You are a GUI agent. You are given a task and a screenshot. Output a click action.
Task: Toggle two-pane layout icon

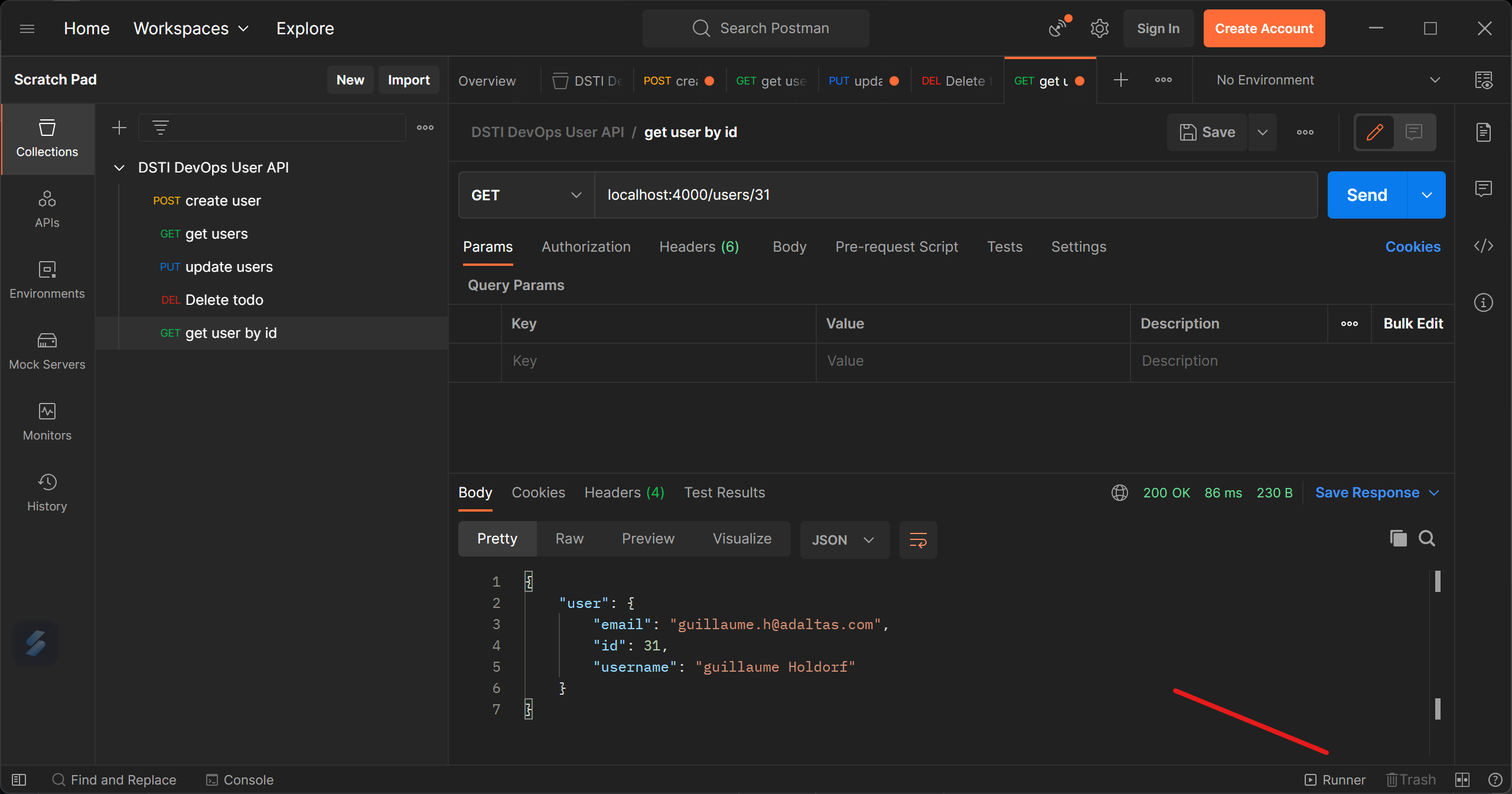[x=1462, y=780]
